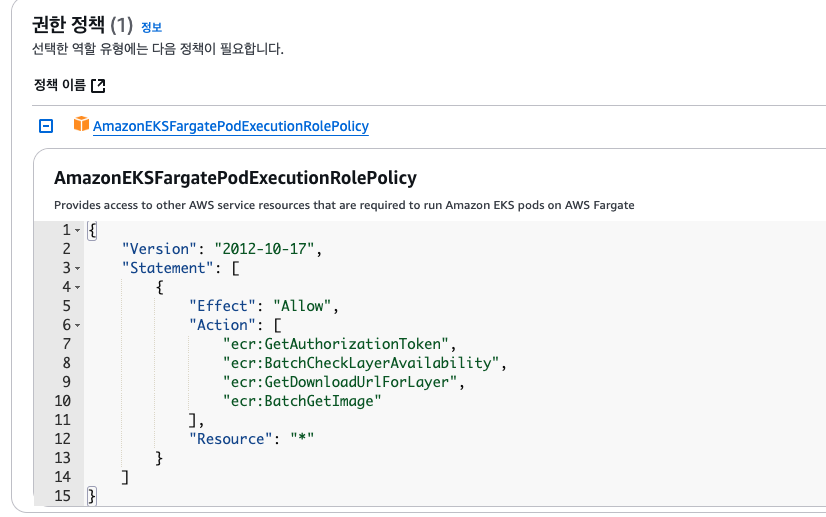Image resolution: width=826 pixels, height=517 pixels.
Task: Fold the Statement array at line 3
Action: (77, 268)
